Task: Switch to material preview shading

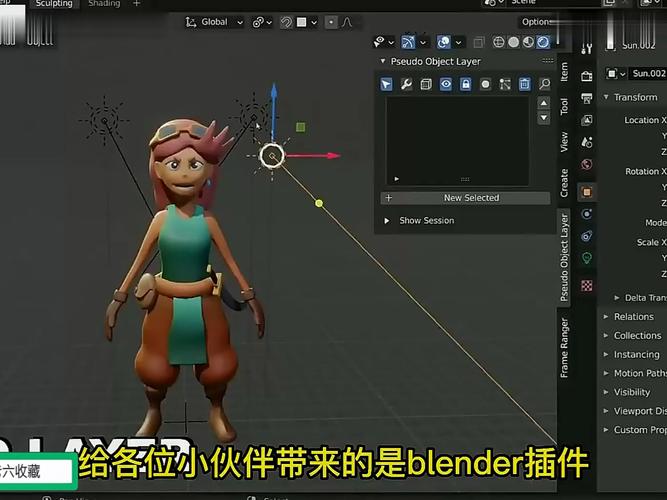Action: (x=528, y=42)
